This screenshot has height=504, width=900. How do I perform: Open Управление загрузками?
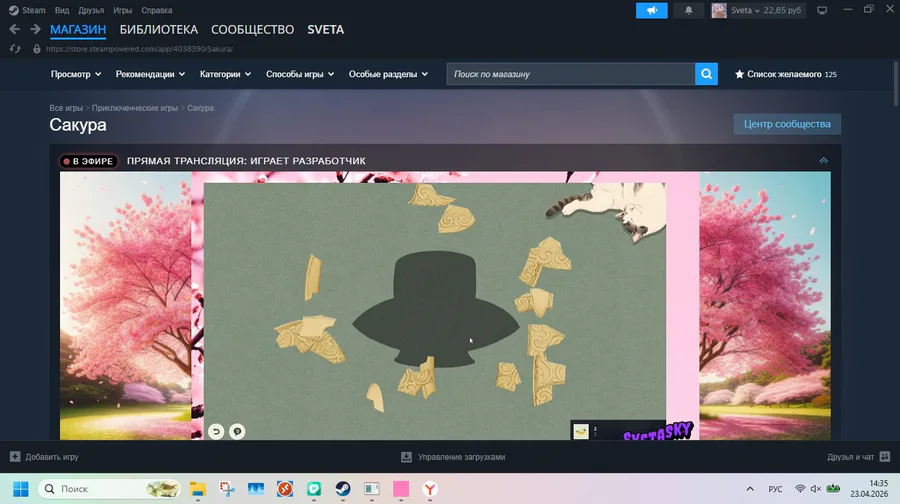(453, 457)
